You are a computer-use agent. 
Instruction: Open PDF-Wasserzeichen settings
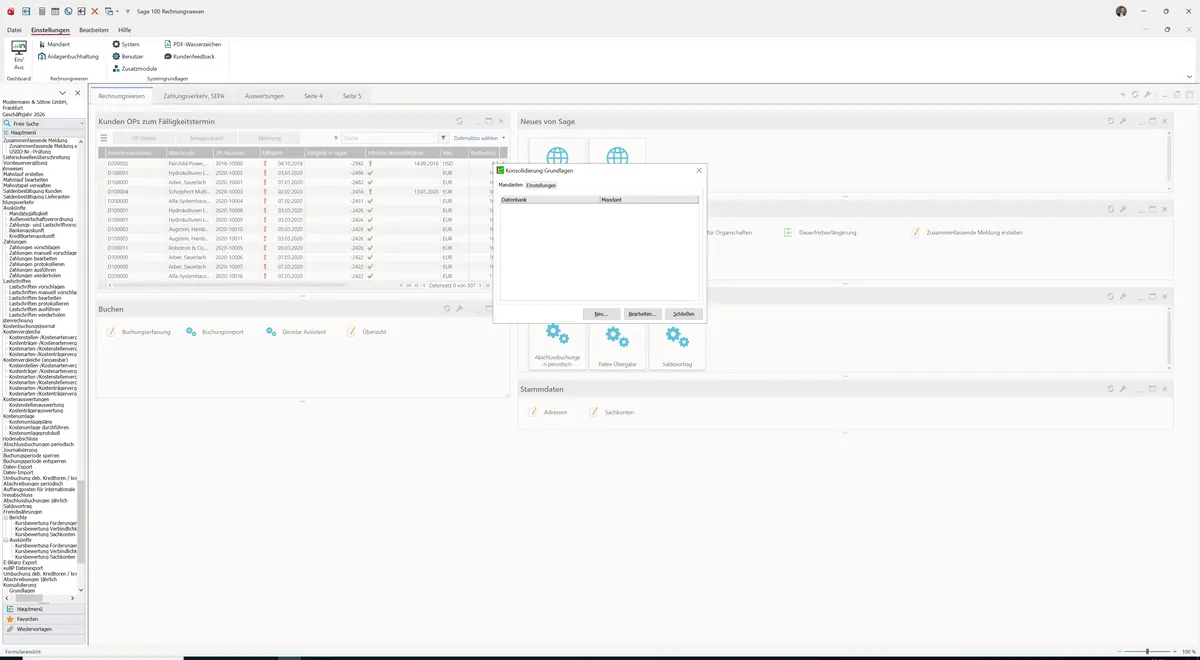coord(192,45)
